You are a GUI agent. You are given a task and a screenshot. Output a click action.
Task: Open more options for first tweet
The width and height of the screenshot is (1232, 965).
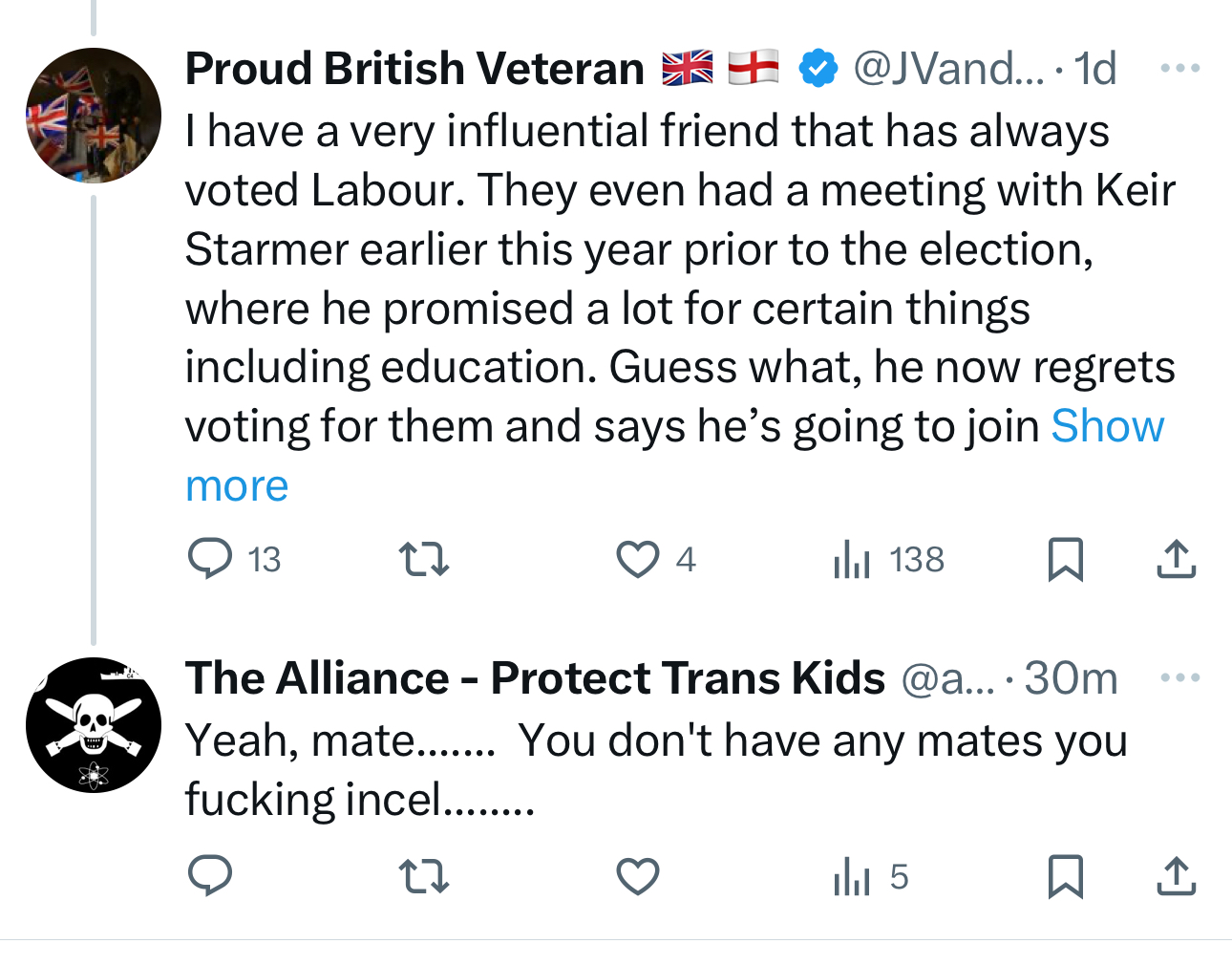pos(1179,69)
